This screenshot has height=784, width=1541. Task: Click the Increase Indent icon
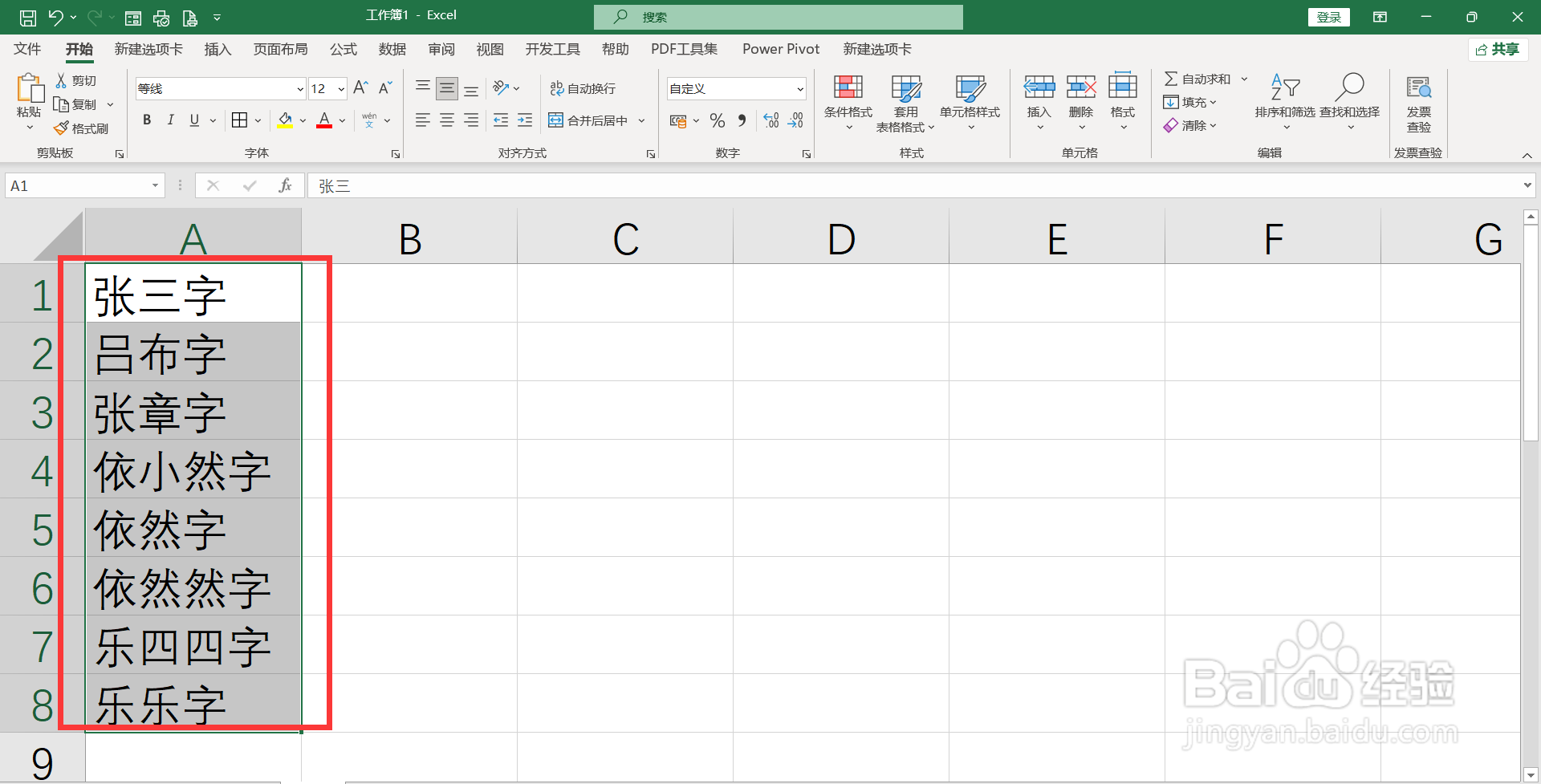[x=525, y=120]
